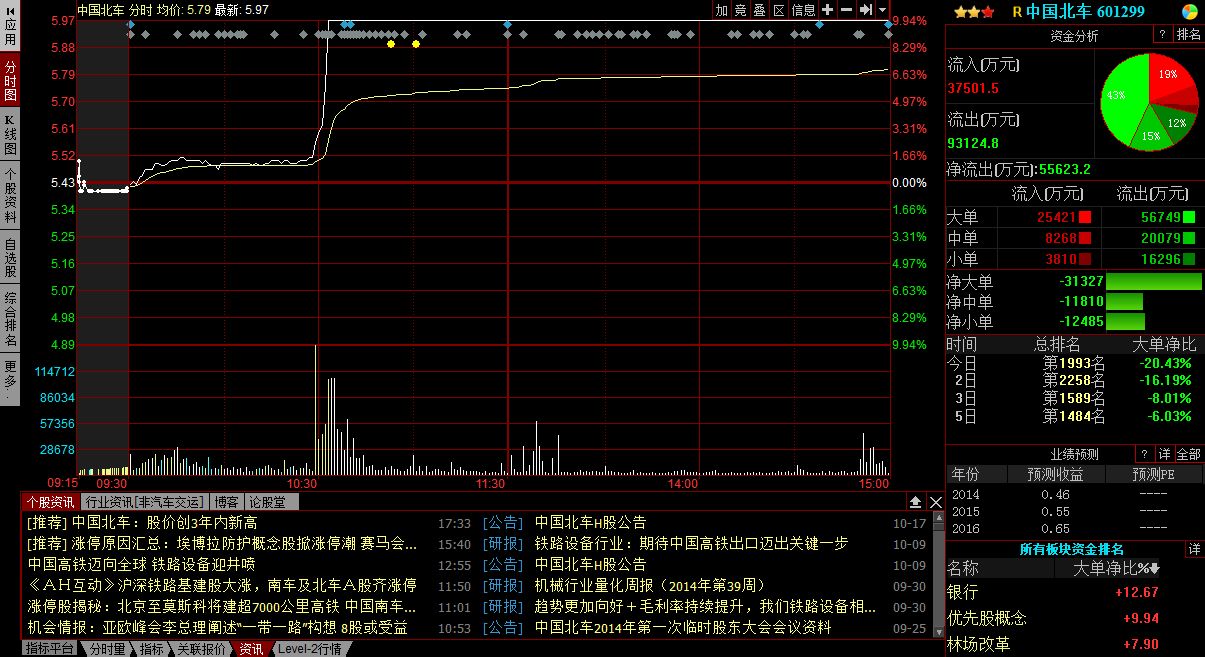Click the 全部 button in 业绩预测 header

coord(1189,454)
